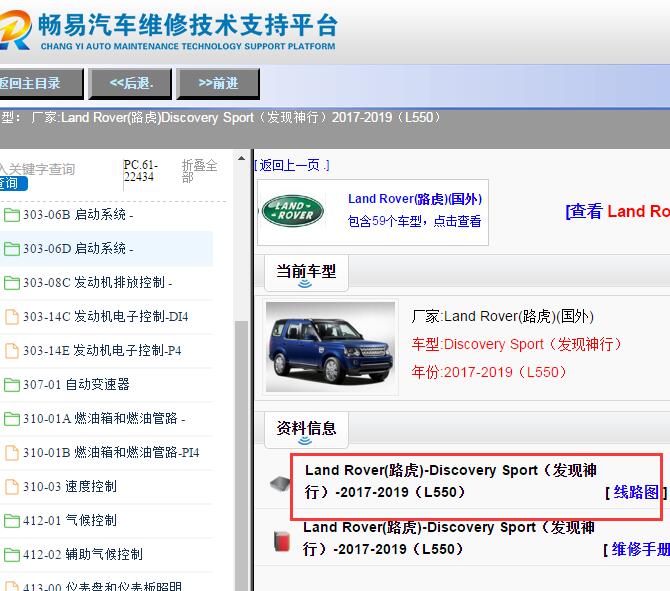Click document icon for 310-01B 燃油箱和燃油管路-PI4
670x591 pixels.
point(12,453)
